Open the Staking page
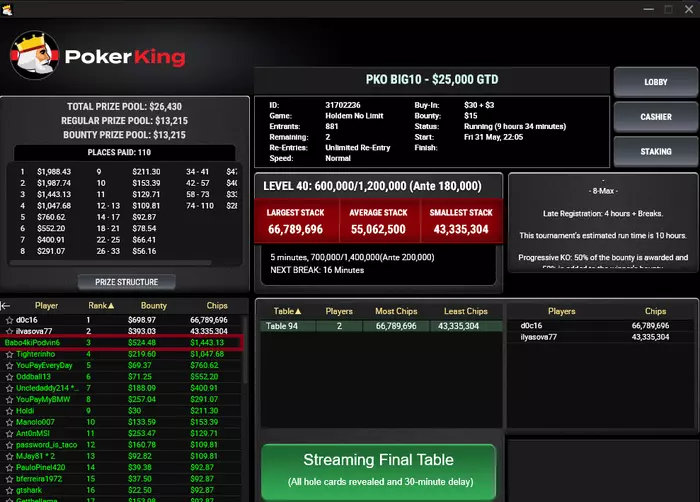This screenshot has height=502, width=700. pyautogui.click(x=655, y=152)
